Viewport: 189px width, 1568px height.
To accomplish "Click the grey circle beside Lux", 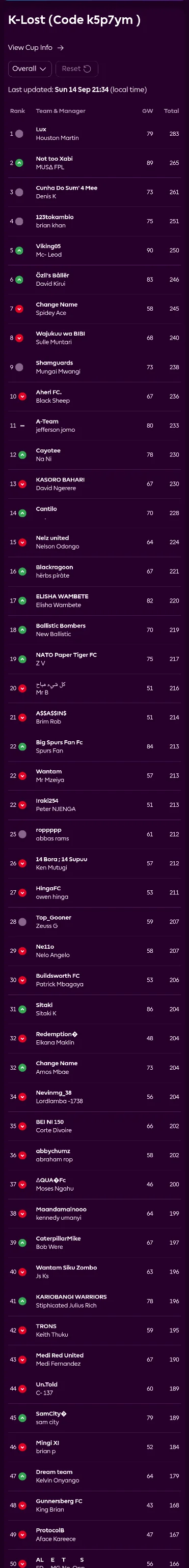I will pos(19,134).
